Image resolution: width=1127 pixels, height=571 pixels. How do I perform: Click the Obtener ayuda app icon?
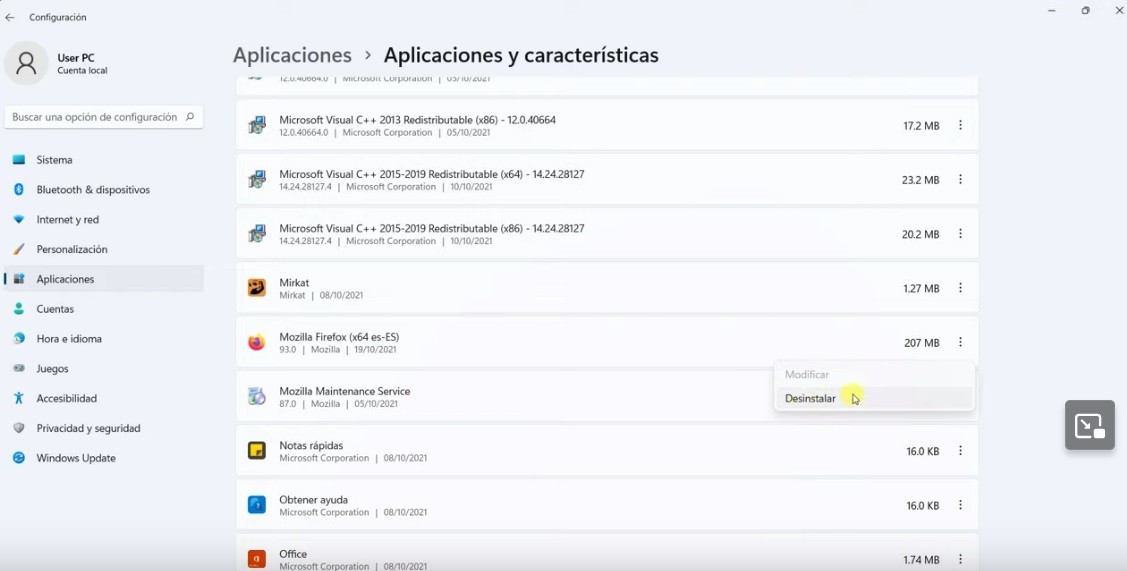click(x=257, y=505)
